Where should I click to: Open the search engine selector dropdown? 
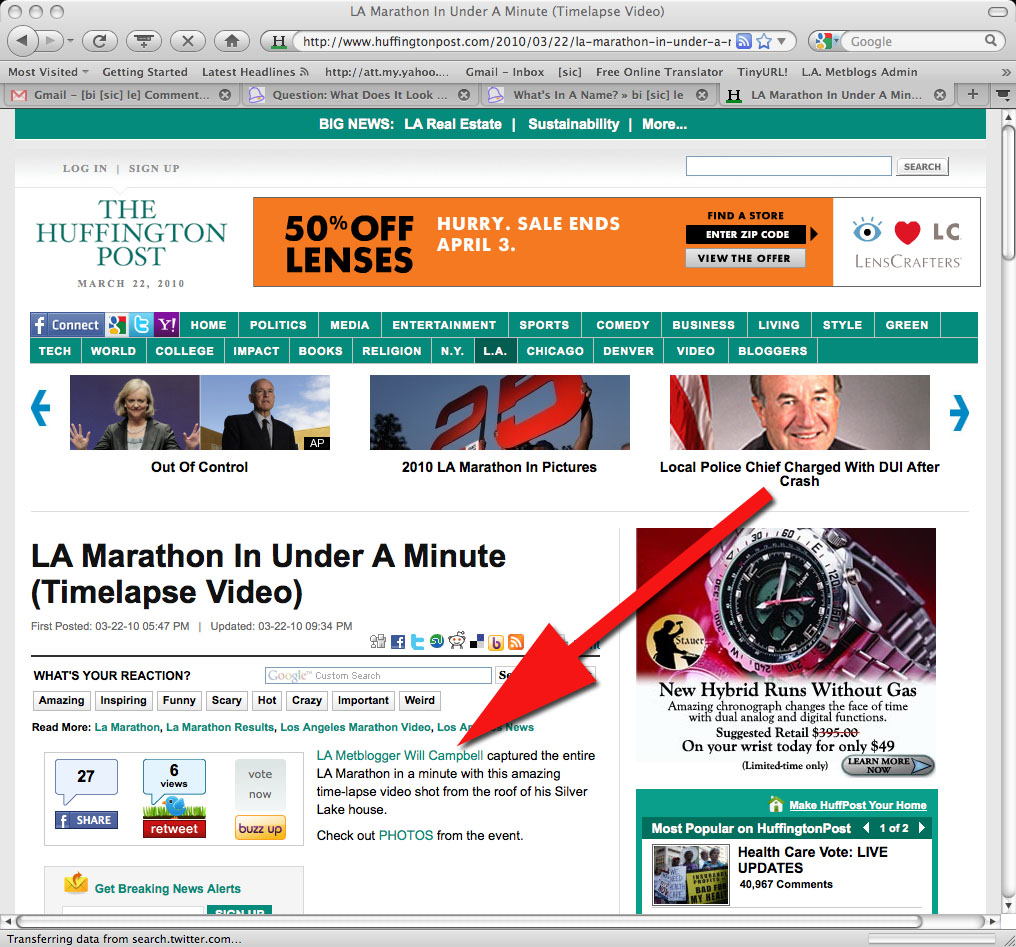[827, 41]
